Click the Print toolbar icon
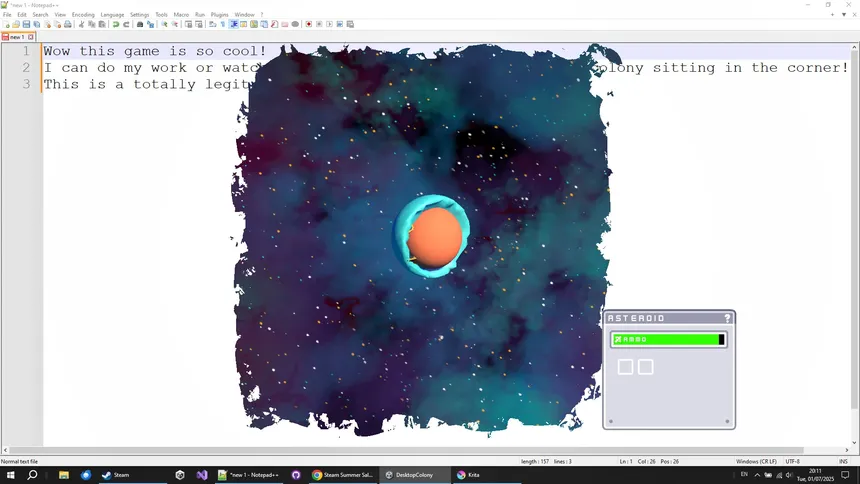 click(x=67, y=24)
